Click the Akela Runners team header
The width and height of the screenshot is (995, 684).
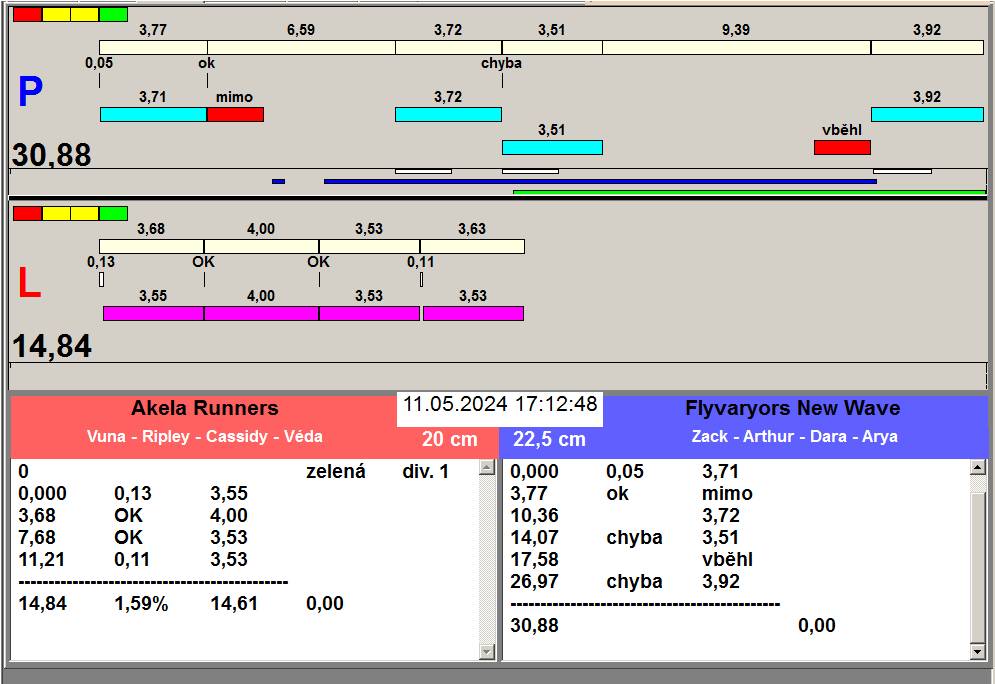click(x=204, y=409)
